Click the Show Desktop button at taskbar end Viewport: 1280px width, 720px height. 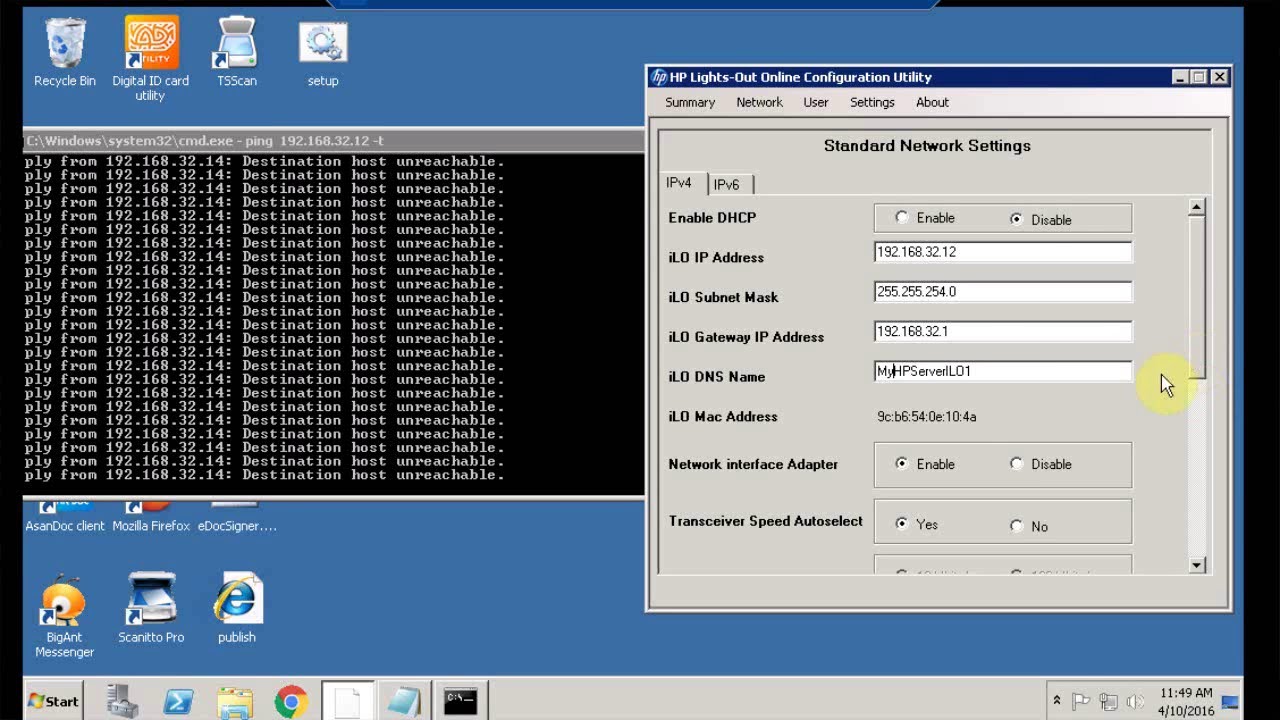click(x=1231, y=701)
